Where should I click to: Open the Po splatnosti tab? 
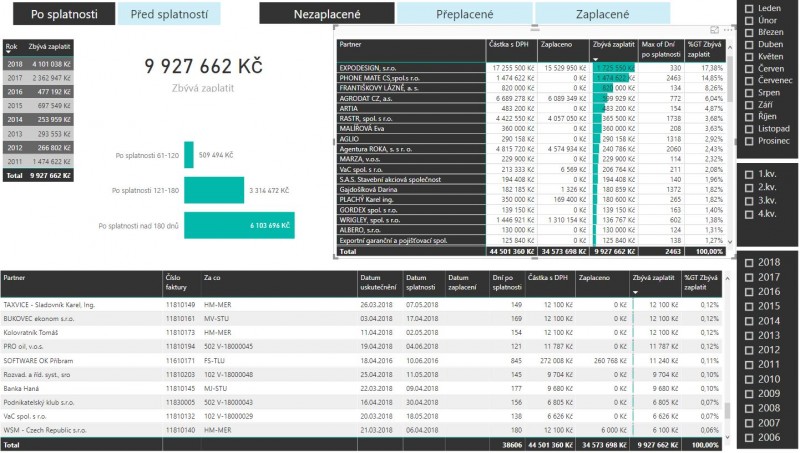pyautogui.click(x=58, y=15)
